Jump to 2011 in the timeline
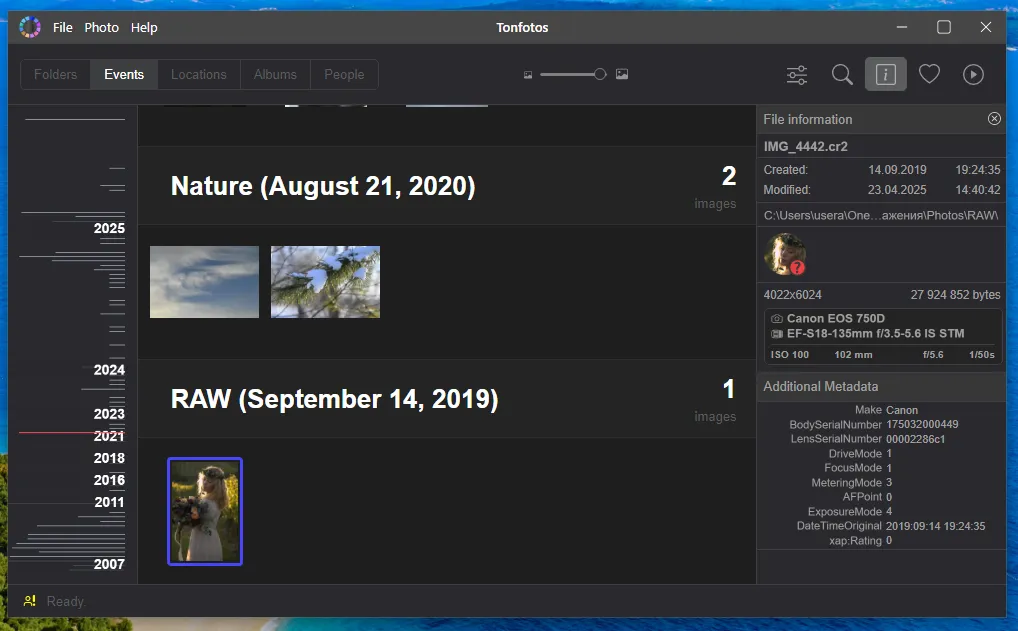 (109, 502)
